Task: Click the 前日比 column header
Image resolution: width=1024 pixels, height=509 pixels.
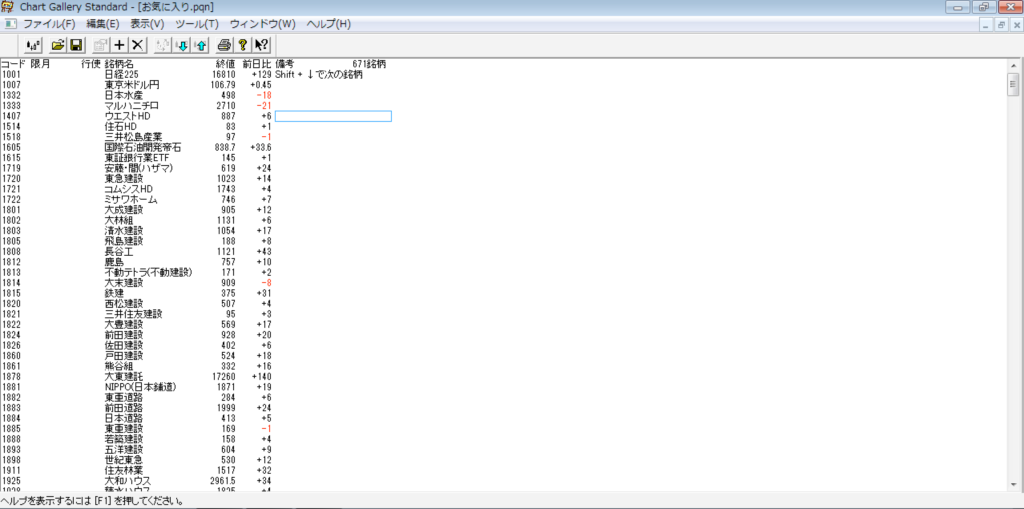Action: click(x=257, y=64)
